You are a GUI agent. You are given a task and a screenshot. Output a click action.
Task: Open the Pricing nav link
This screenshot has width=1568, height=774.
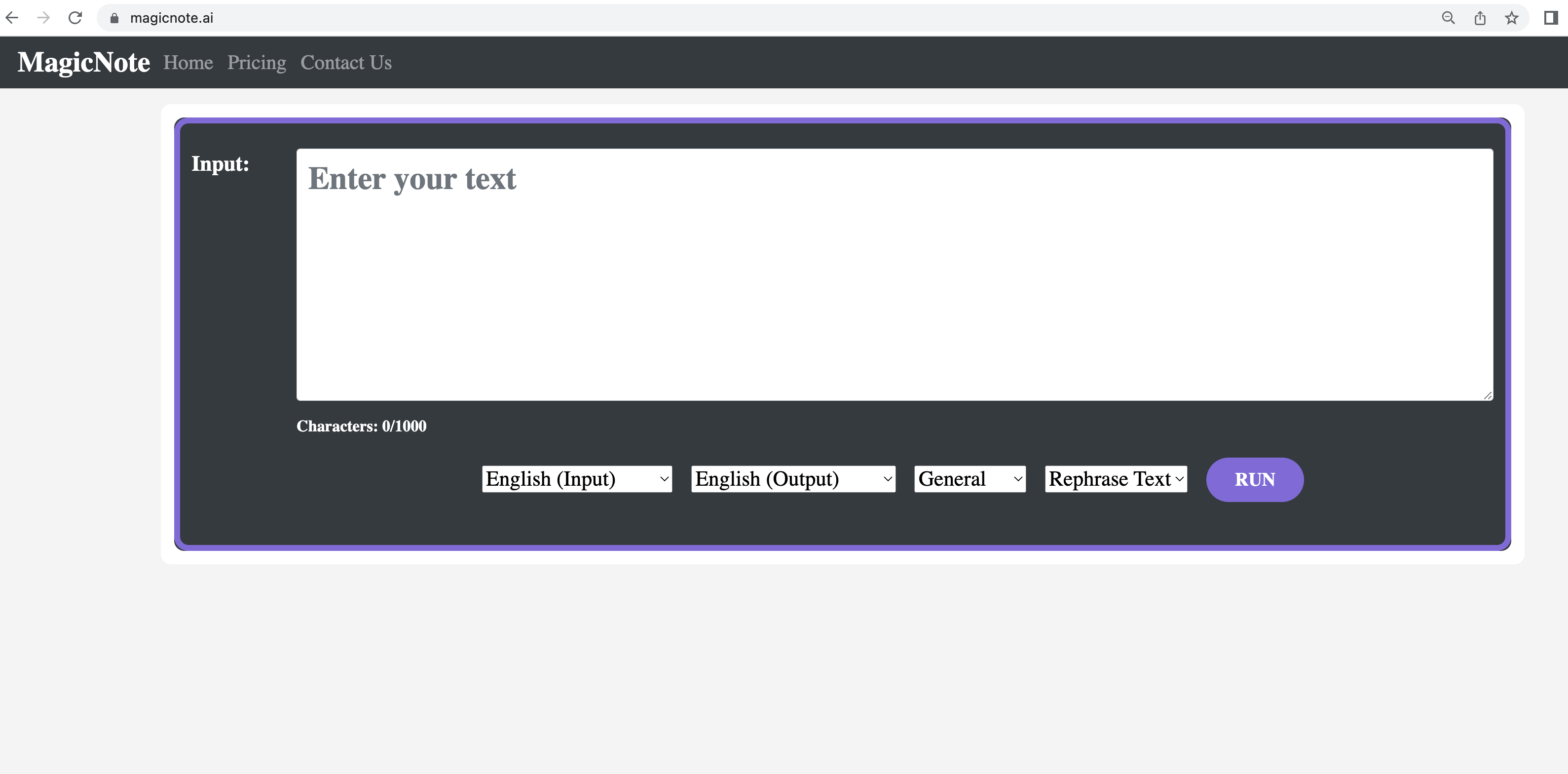coord(256,63)
